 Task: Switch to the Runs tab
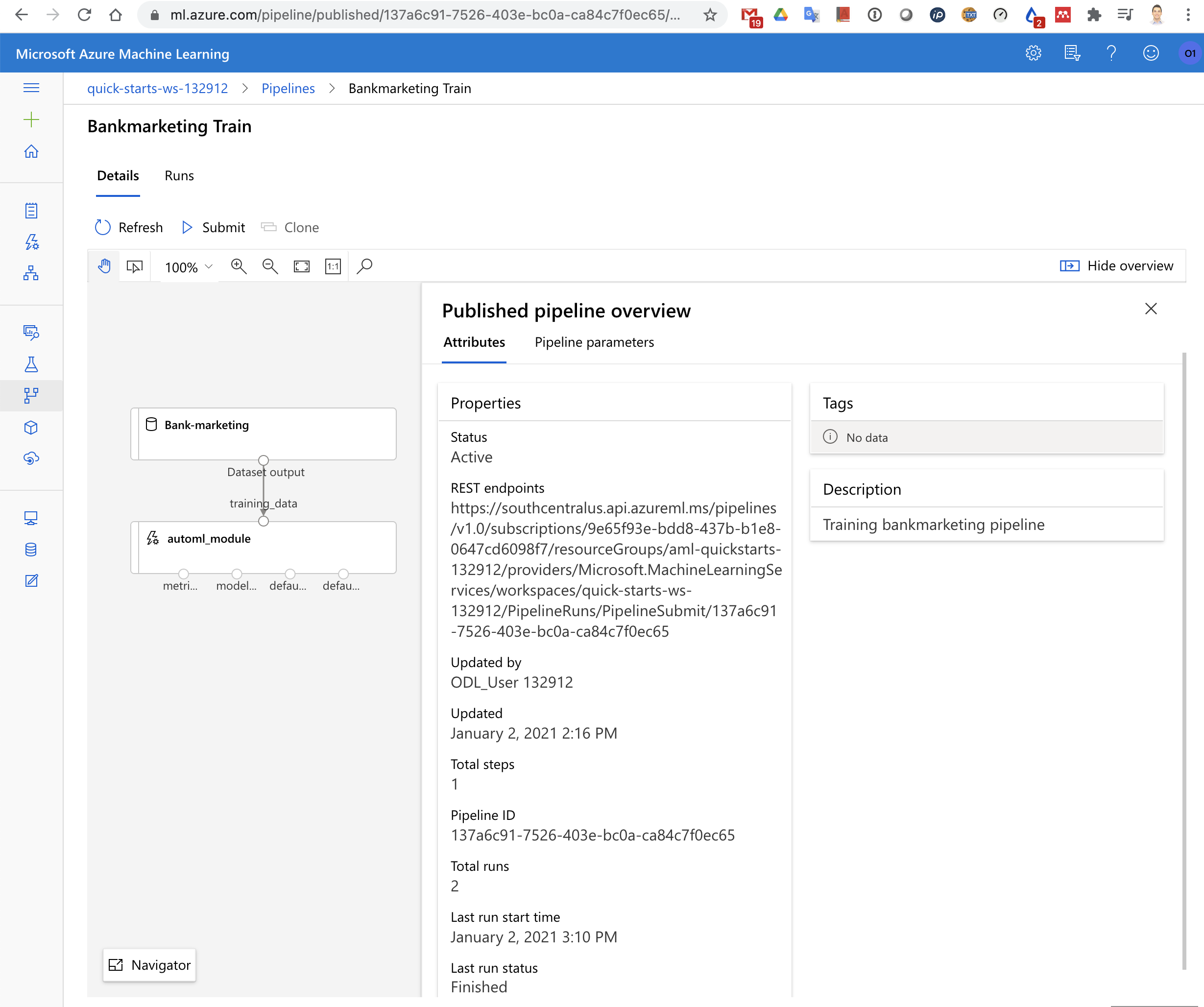pos(179,176)
